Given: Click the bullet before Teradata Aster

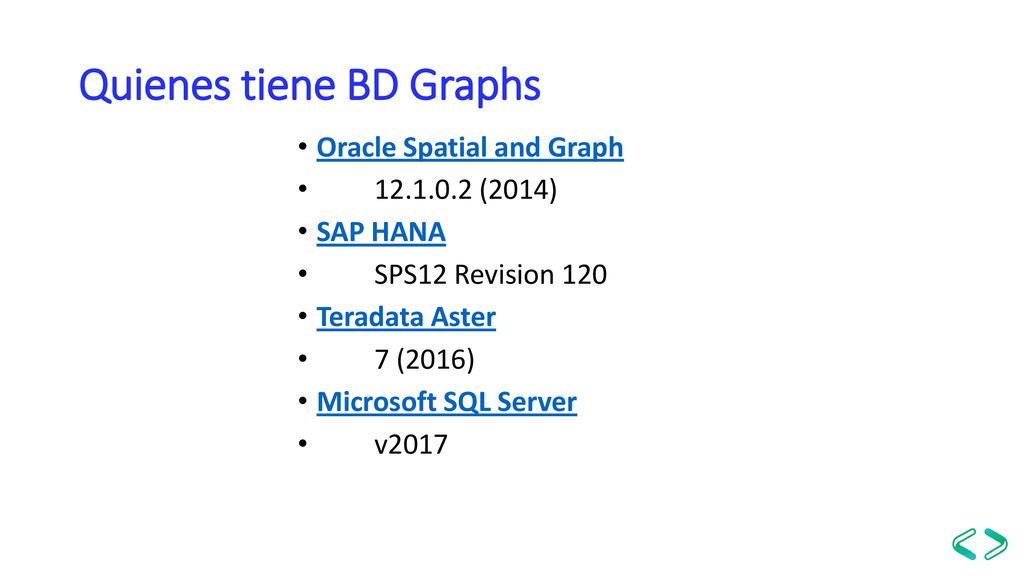Looking at the screenshot, I should point(302,316).
